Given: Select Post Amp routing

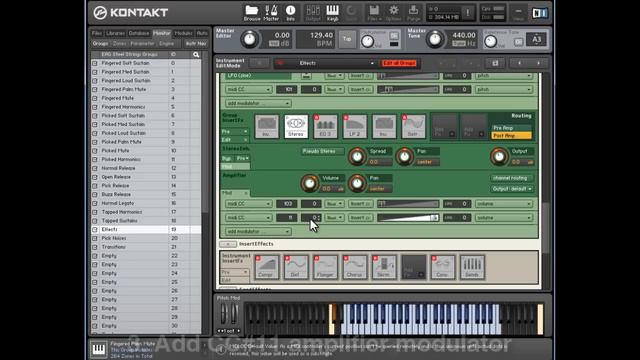Looking at the screenshot, I should coord(511,136).
